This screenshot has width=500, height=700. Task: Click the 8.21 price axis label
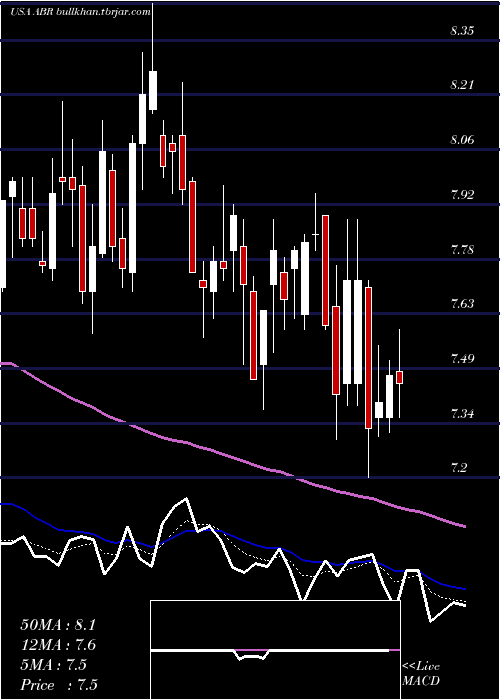462,85
